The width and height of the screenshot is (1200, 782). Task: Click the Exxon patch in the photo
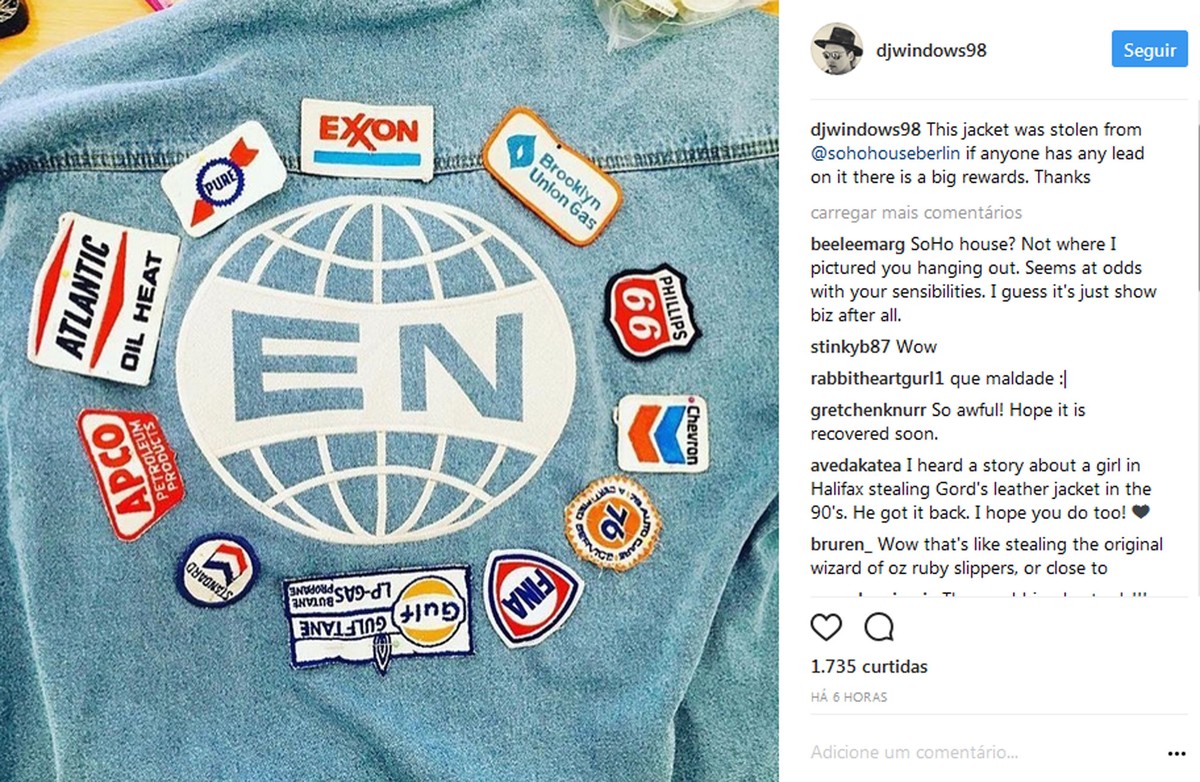pos(368,137)
